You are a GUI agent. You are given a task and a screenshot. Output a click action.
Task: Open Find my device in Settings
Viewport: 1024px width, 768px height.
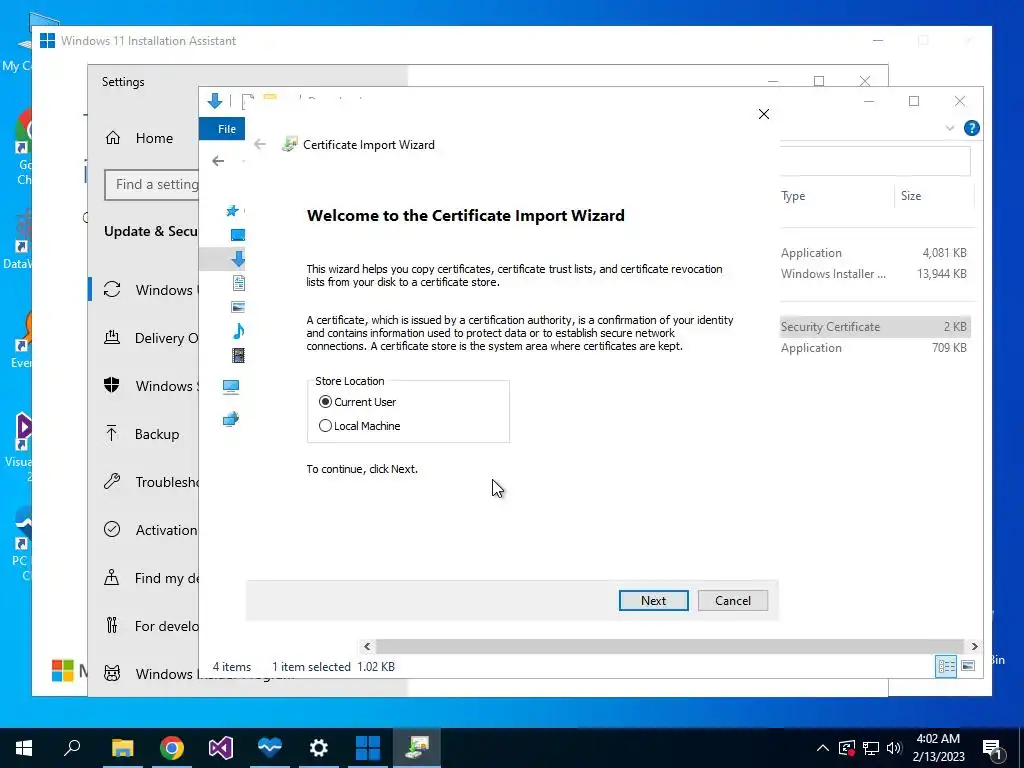click(x=150, y=578)
